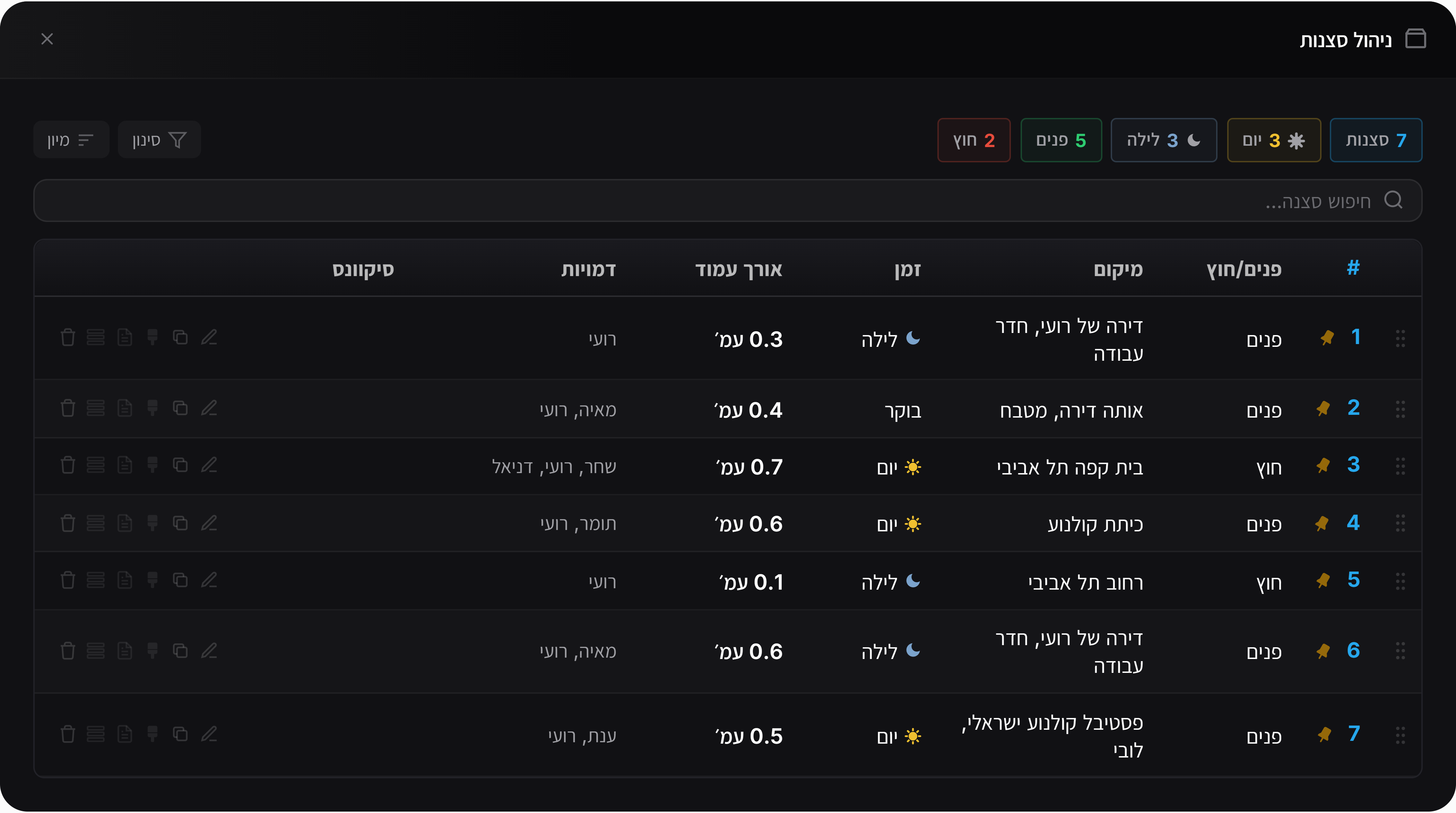
Task: Toggle the pin on scene 1
Action: [x=1327, y=338]
